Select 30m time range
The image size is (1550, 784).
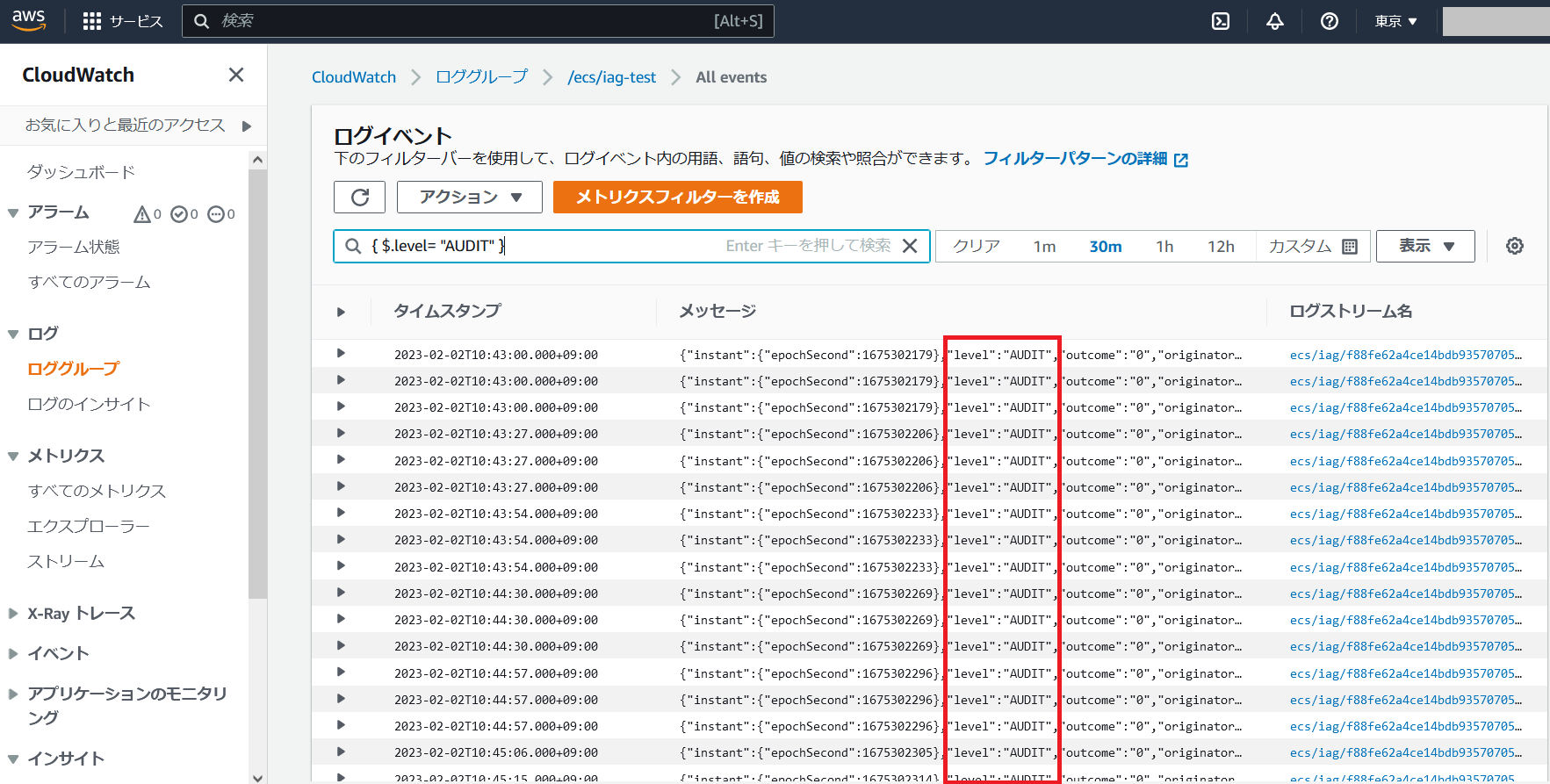(x=1106, y=247)
